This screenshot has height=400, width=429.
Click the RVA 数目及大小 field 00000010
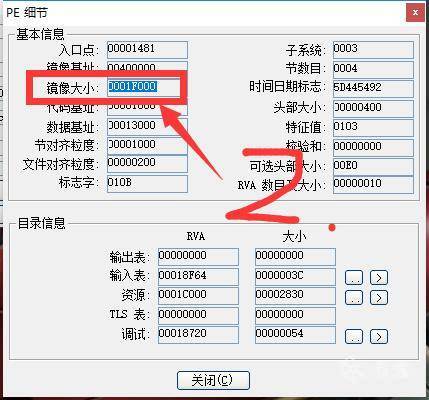[373, 185]
